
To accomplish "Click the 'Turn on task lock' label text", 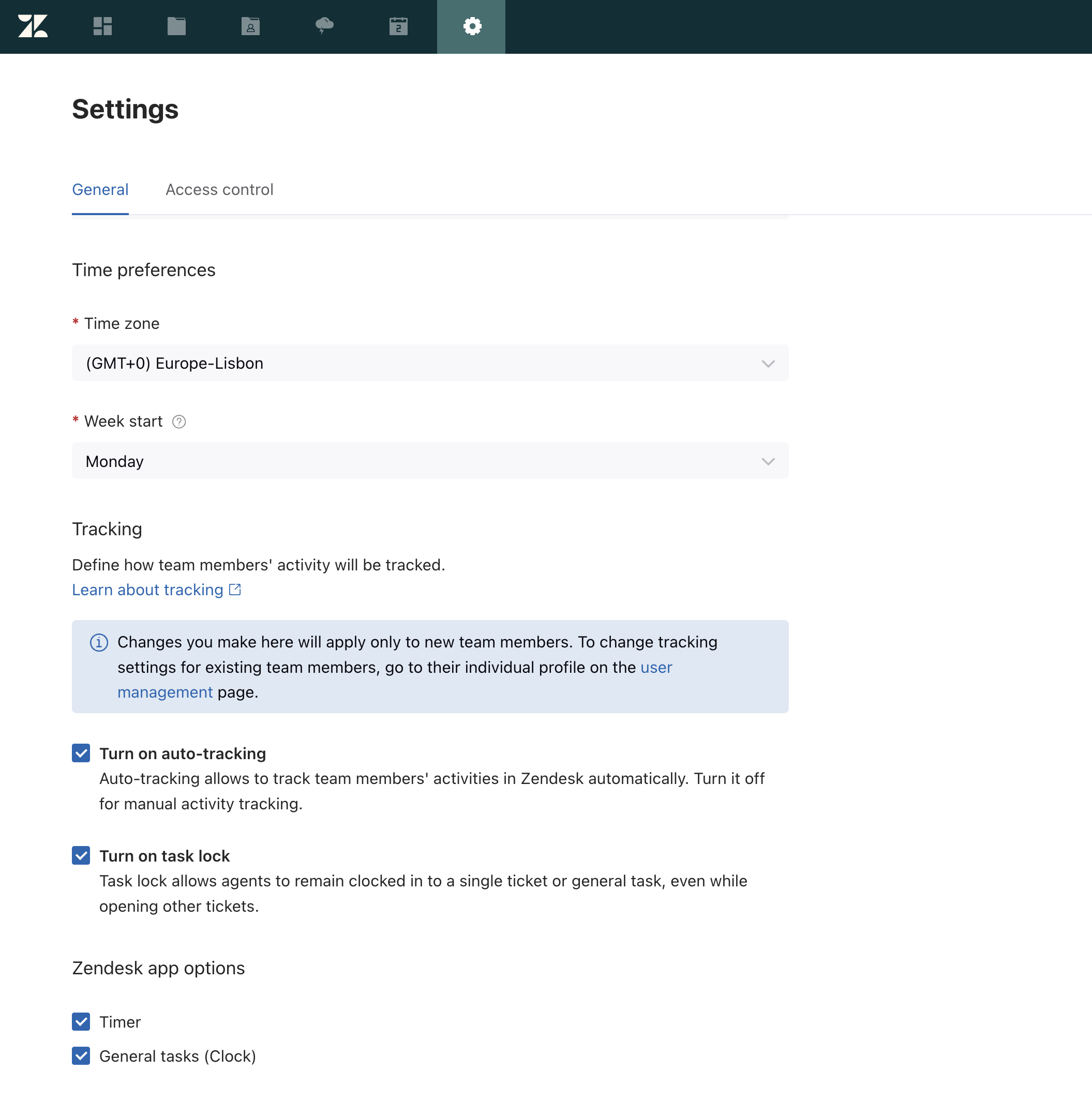I will pos(164,856).
